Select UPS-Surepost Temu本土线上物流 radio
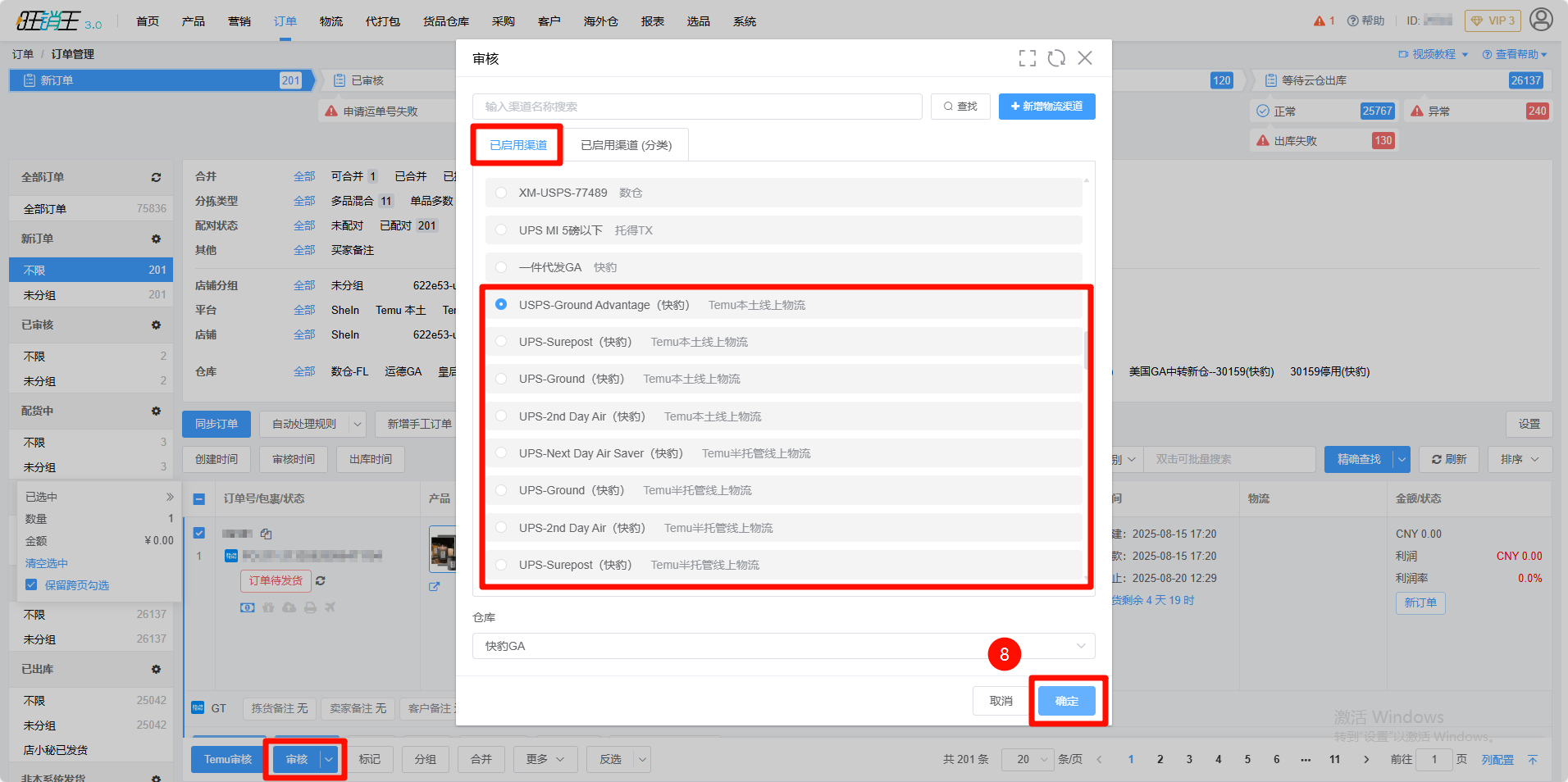 [x=501, y=342]
